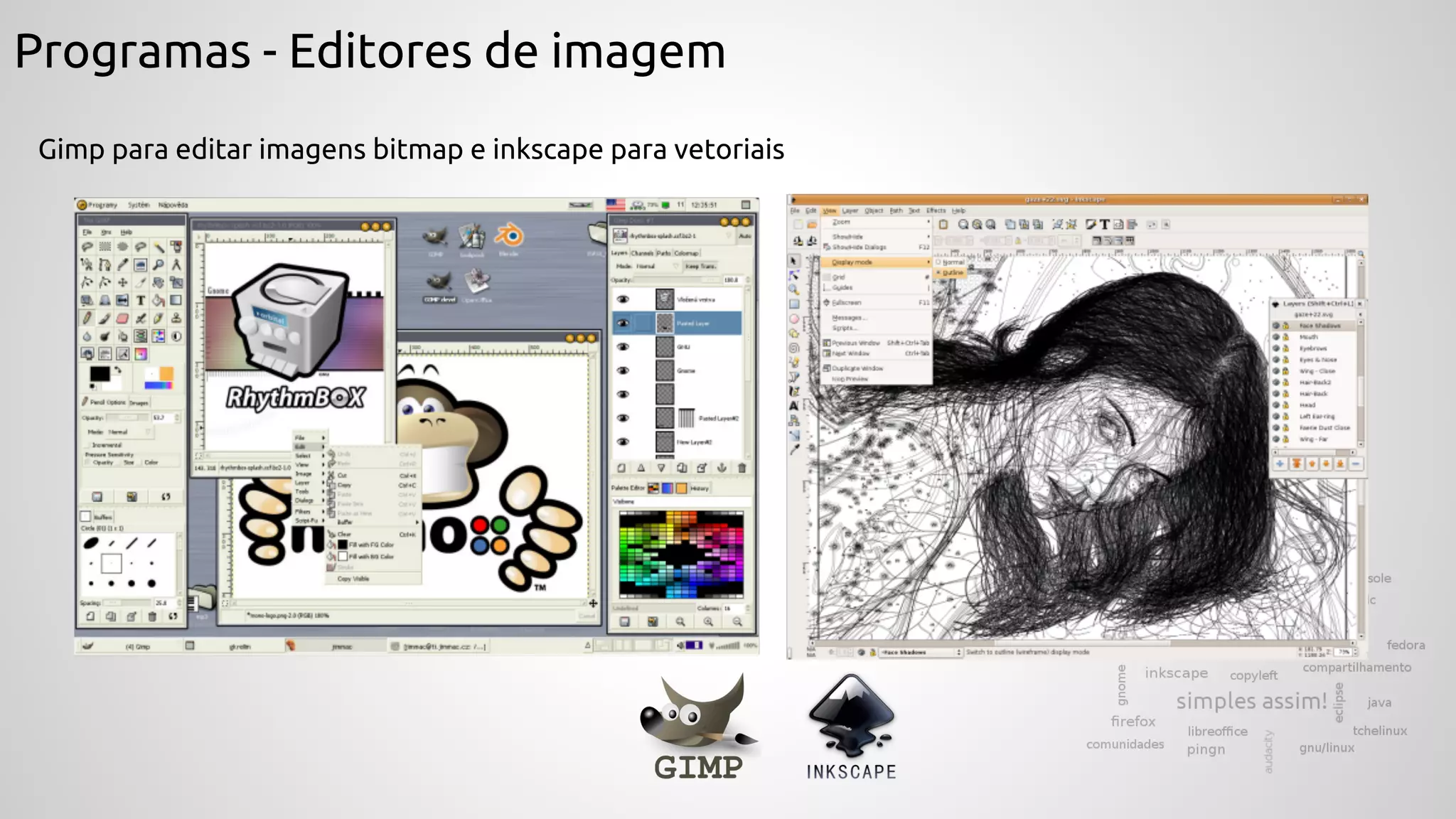Choose Fullscreen in Inkscape View menu
Screen dimensions: 1456x819
click(876, 303)
